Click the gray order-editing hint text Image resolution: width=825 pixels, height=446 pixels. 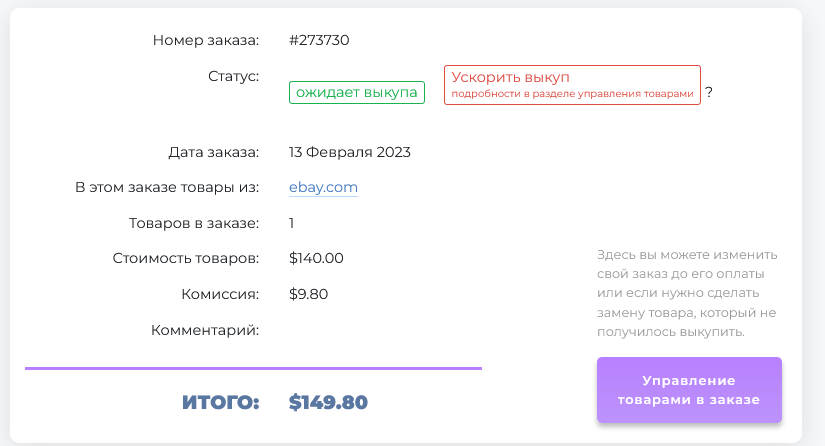pyautogui.click(x=686, y=293)
